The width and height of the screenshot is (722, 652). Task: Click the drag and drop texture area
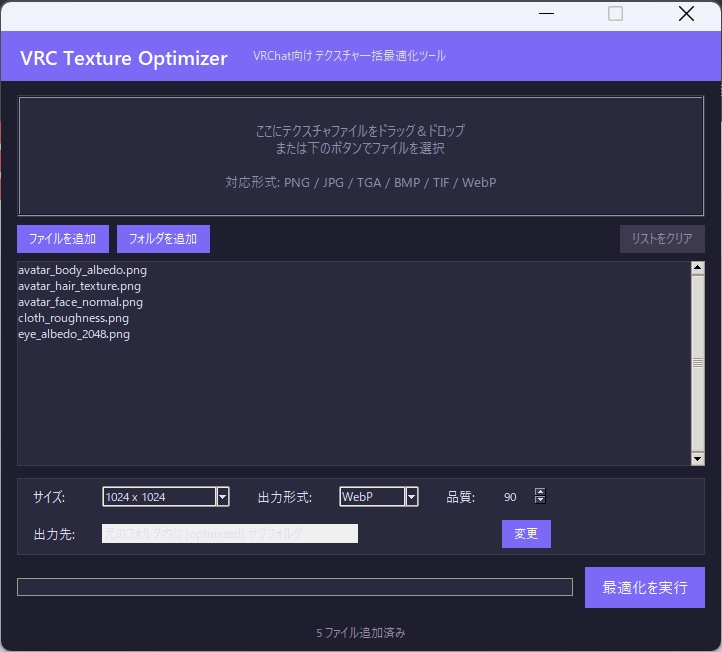tap(361, 156)
